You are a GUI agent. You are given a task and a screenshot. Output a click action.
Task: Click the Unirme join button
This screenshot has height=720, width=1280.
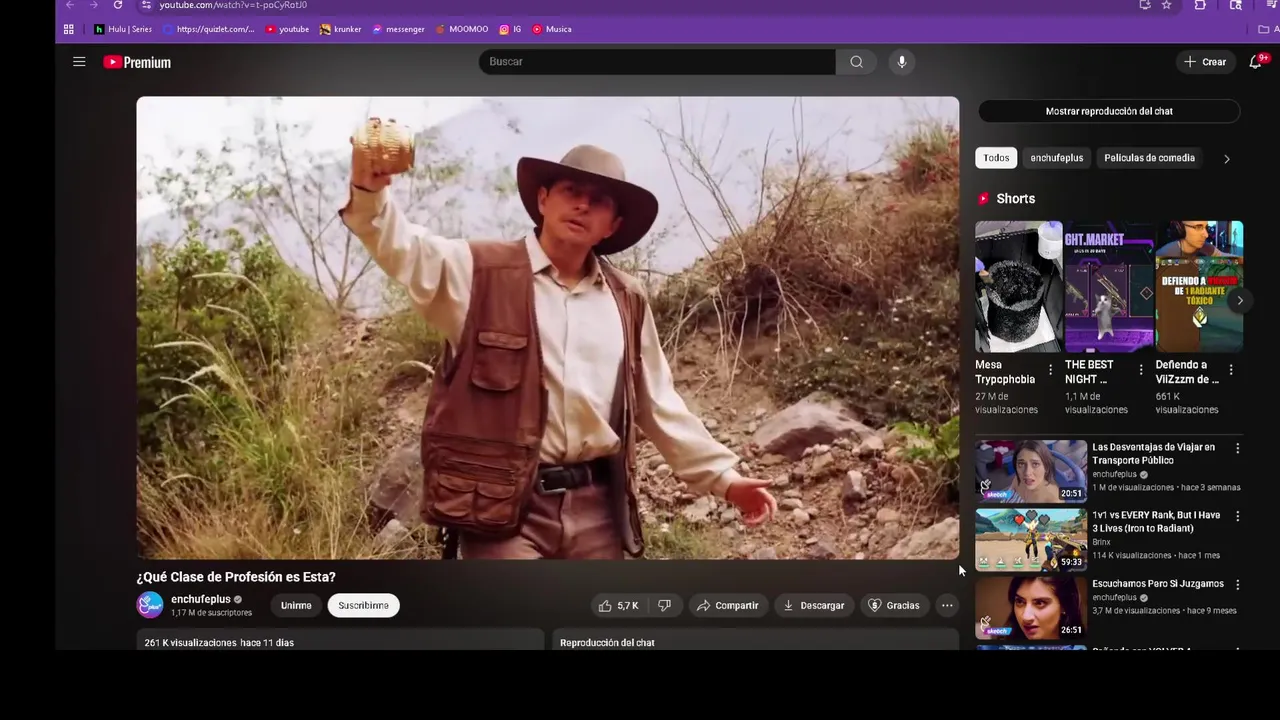point(296,605)
